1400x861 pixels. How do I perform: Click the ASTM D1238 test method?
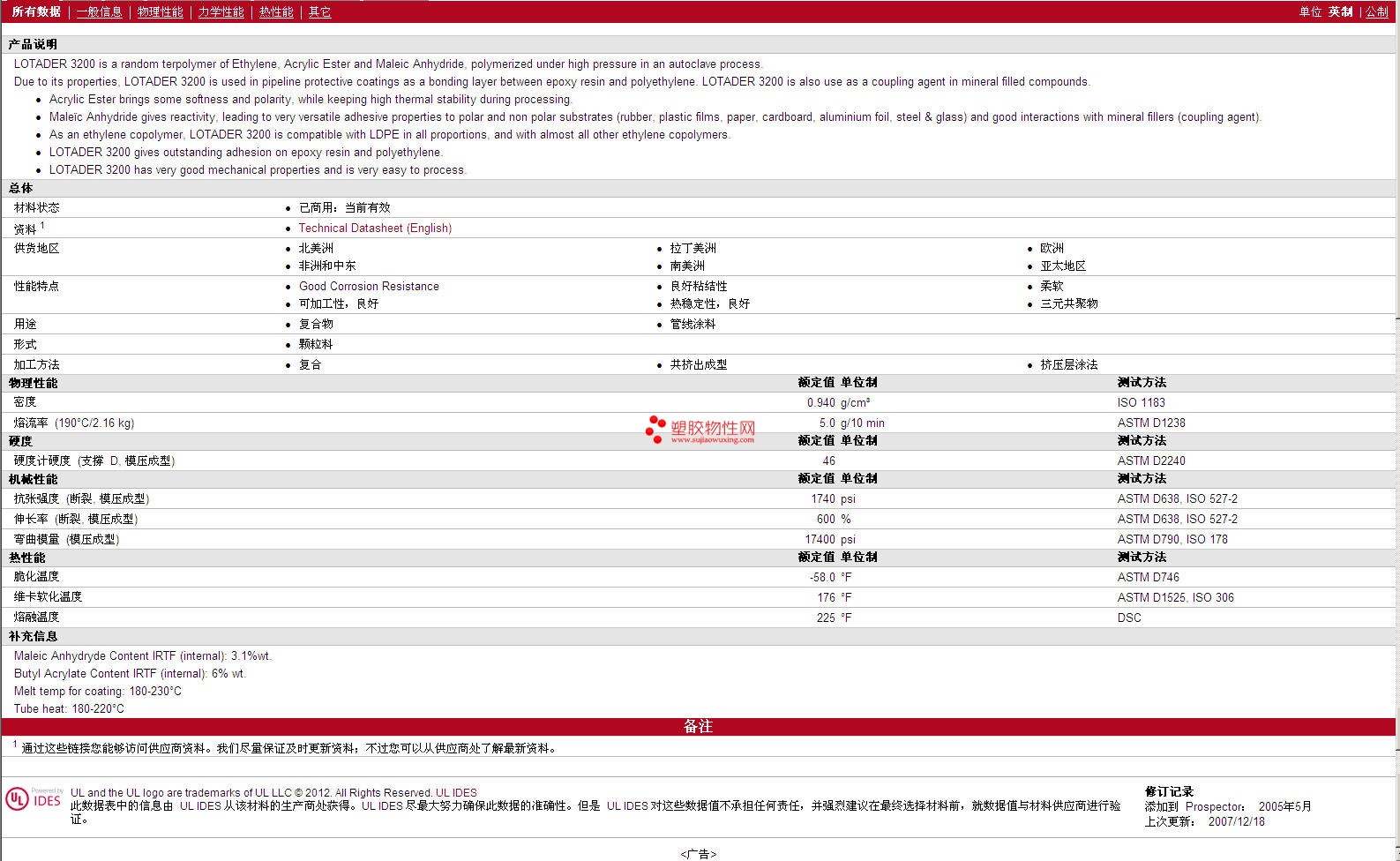pos(1151,423)
